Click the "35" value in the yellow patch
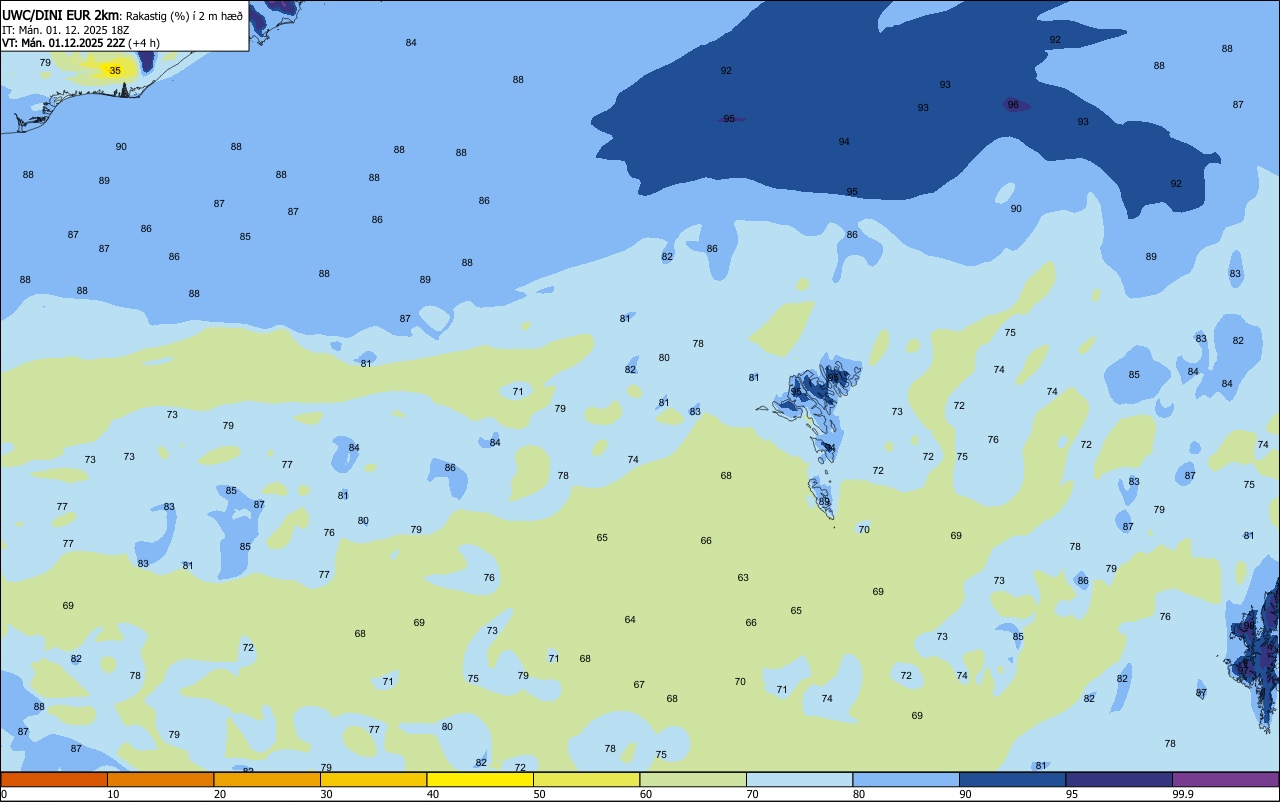Screen dimensions: 1280x802 (115, 71)
